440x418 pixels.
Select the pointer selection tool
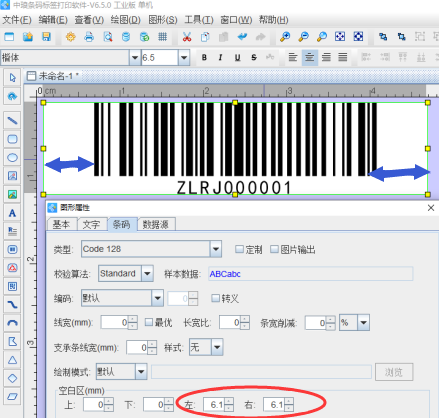point(12,78)
